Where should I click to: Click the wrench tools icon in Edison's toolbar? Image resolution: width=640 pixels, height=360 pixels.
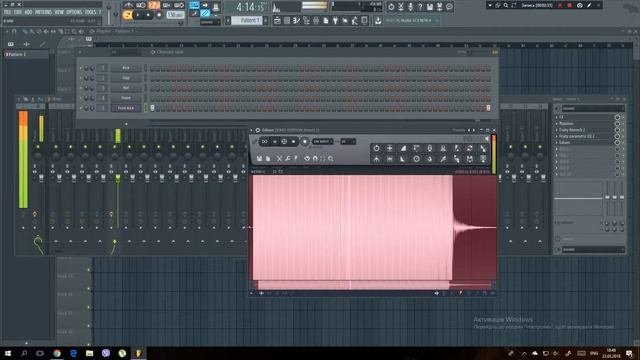click(288, 158)
